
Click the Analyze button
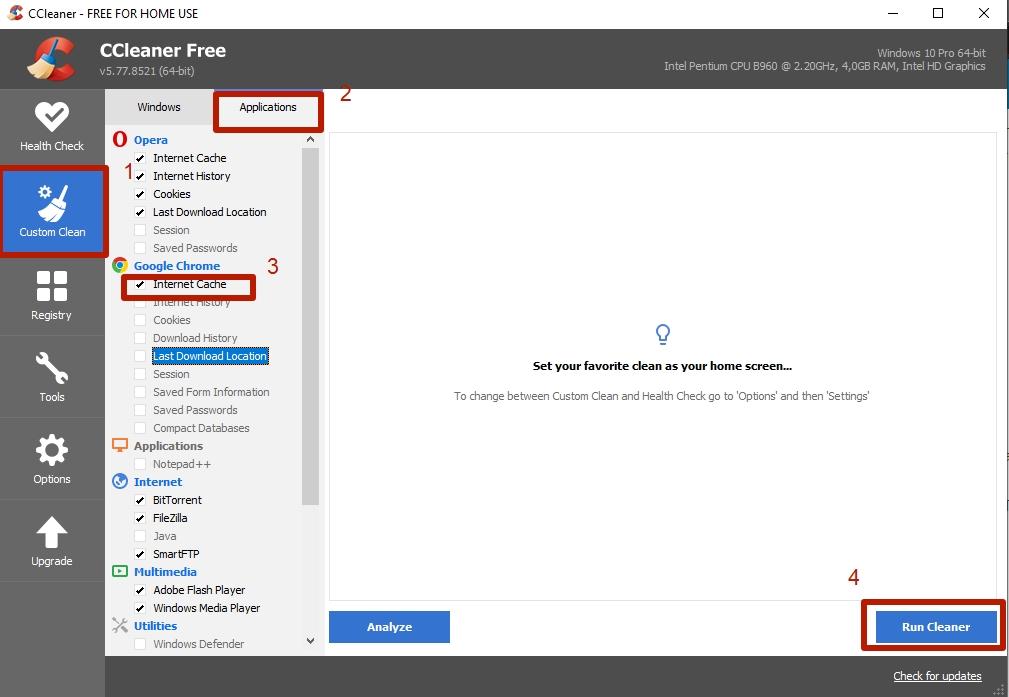pyautogui.click(x=389, y=627)
